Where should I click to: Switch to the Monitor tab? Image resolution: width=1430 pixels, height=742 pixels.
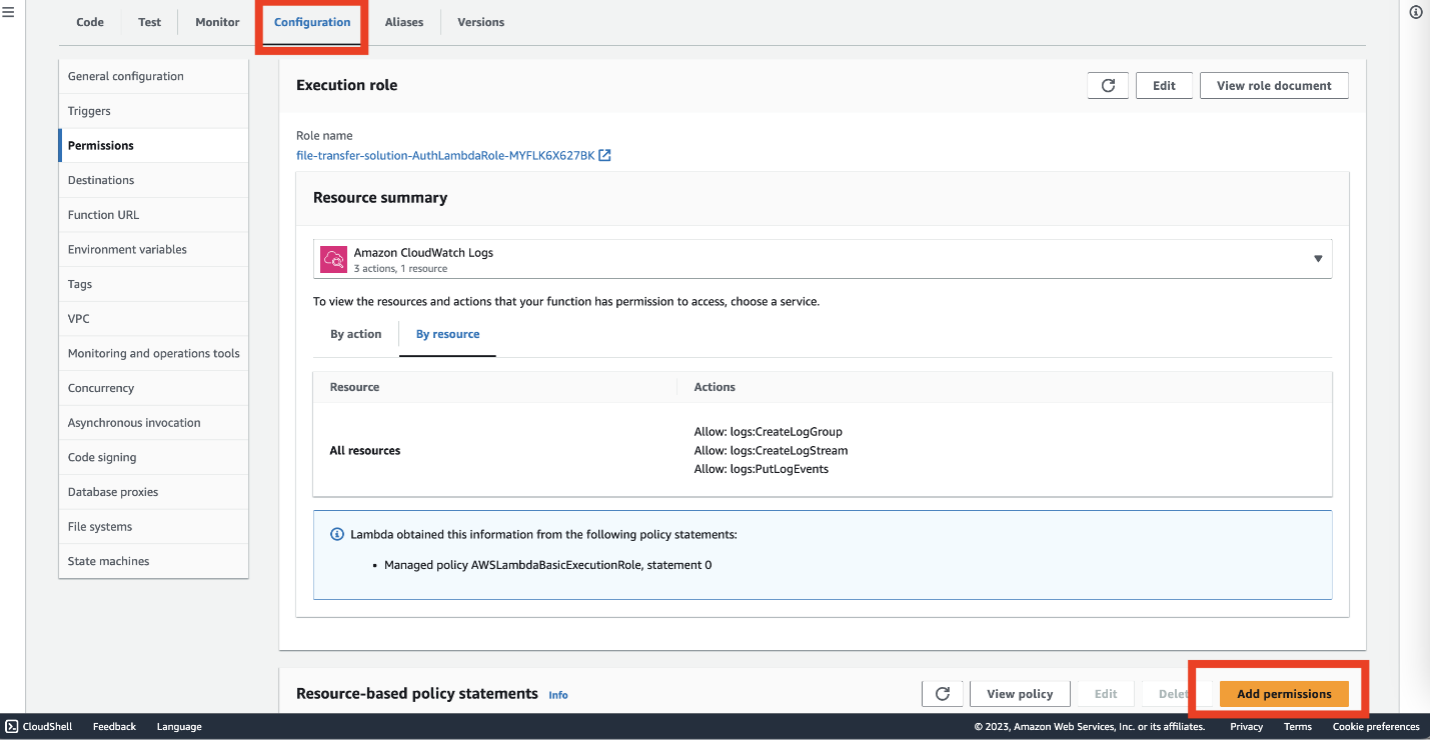(216, 21)
